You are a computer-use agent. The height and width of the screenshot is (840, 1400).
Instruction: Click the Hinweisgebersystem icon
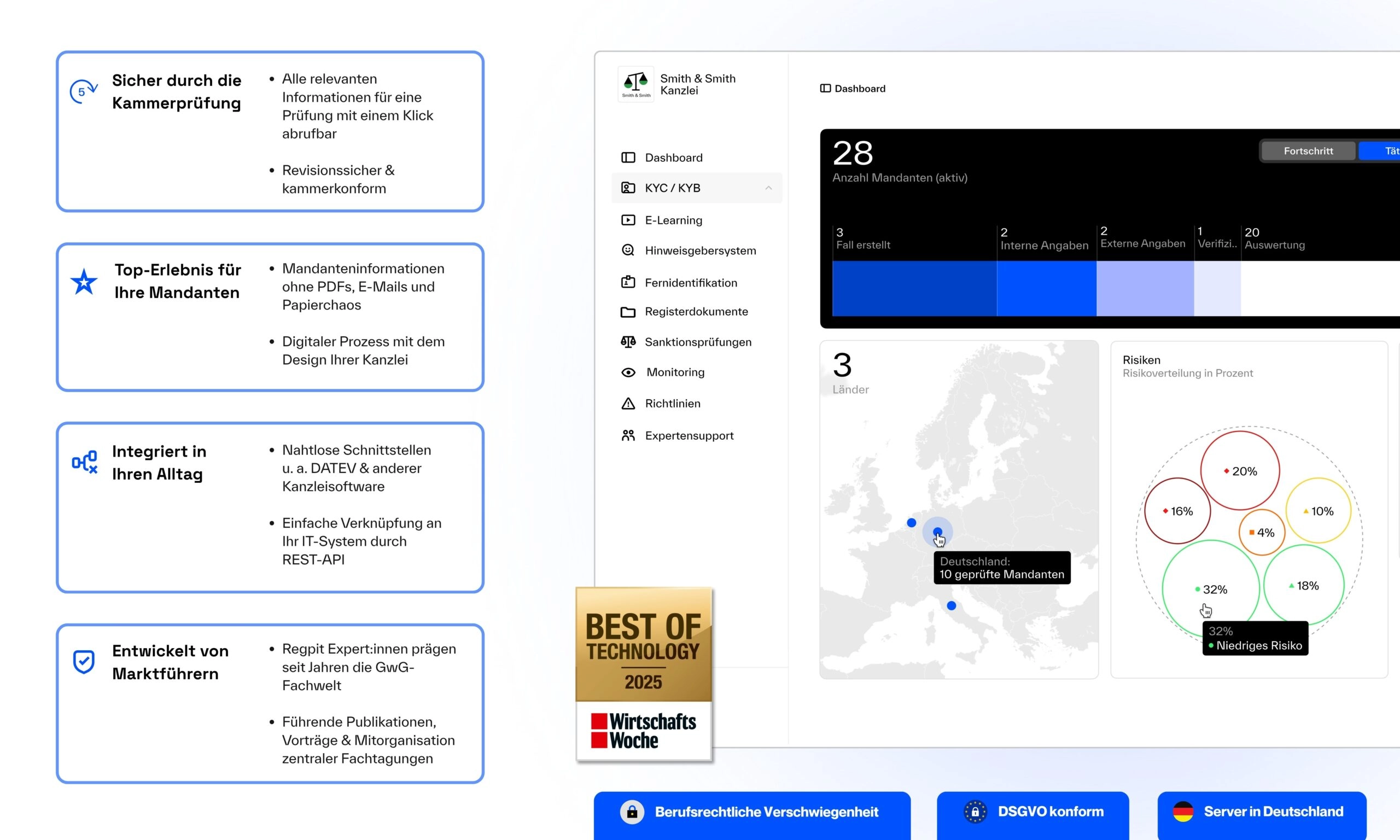tap(628, 250)
